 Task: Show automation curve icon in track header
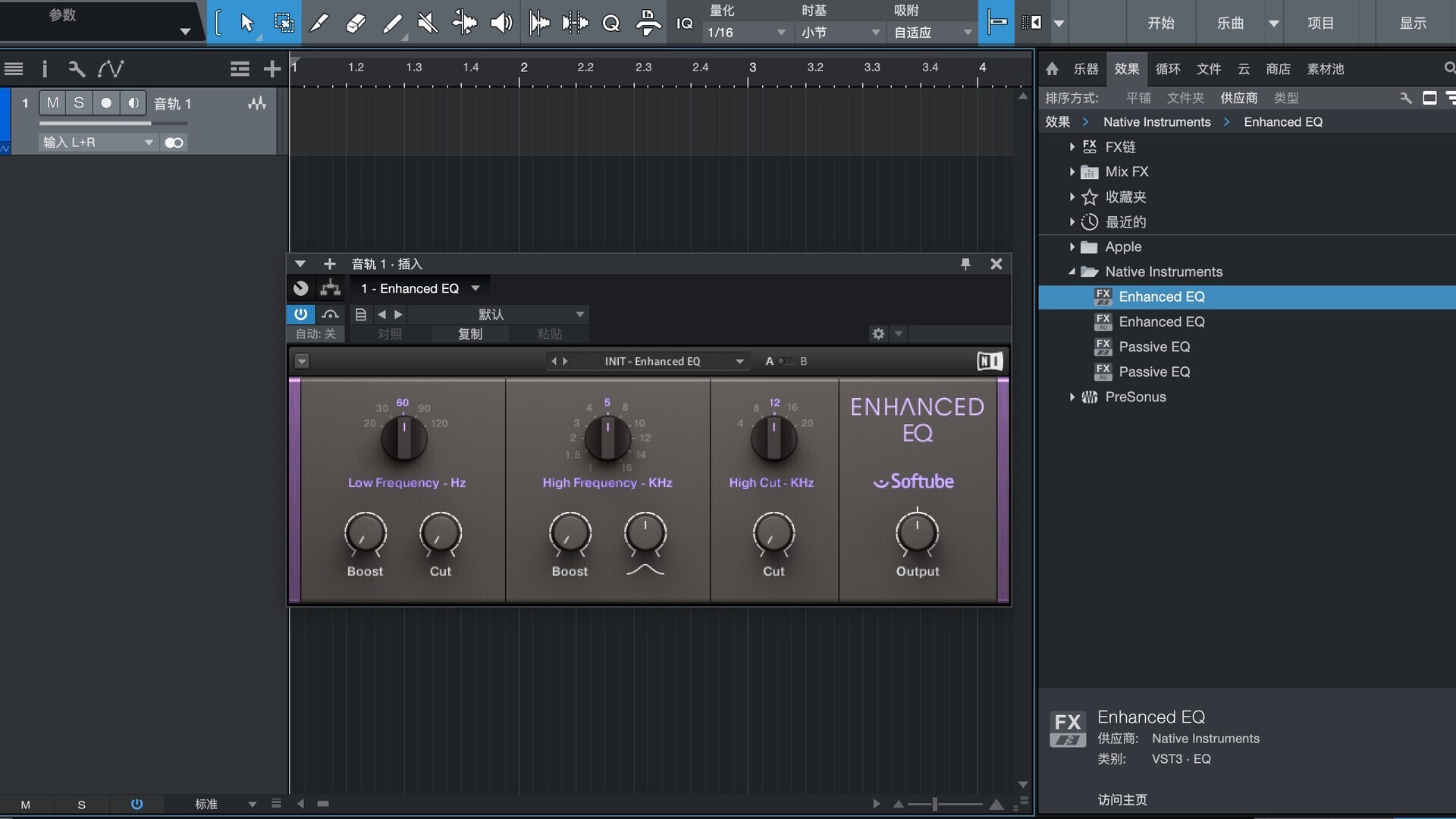111,69
